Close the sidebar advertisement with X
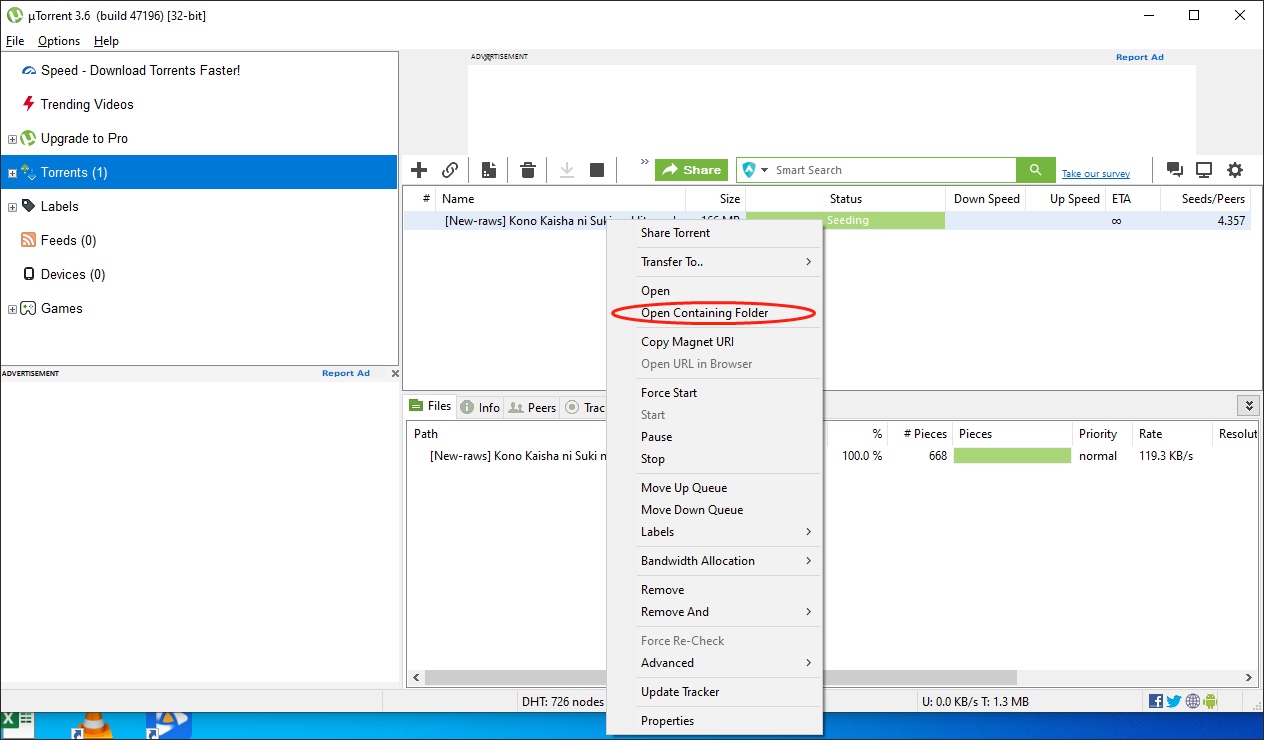This screenshot has height=740, width=1264. coord(393,373)
